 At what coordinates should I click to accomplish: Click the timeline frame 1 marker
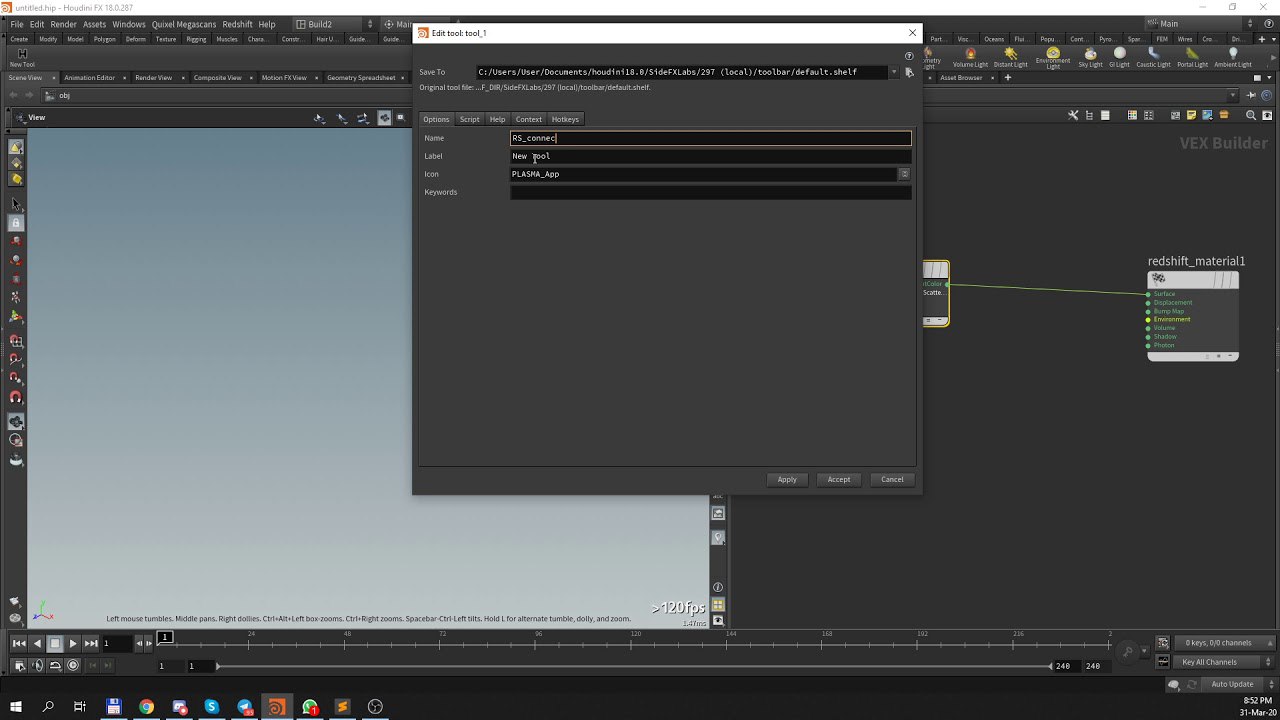[166, 637]
